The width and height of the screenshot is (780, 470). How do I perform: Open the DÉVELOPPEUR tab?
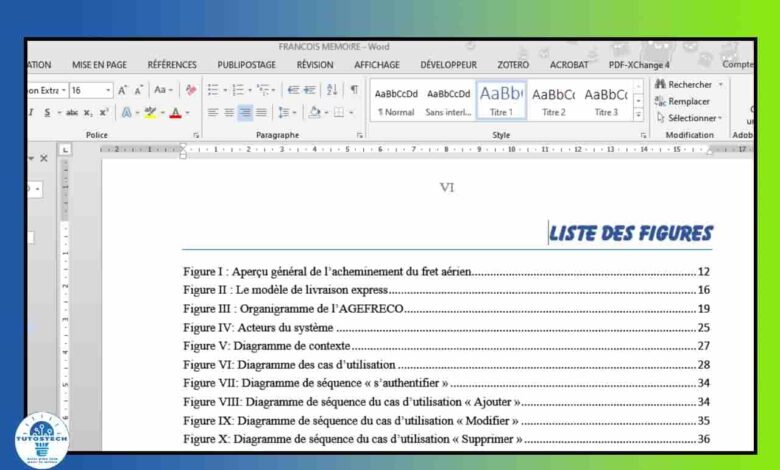point(449,65)
